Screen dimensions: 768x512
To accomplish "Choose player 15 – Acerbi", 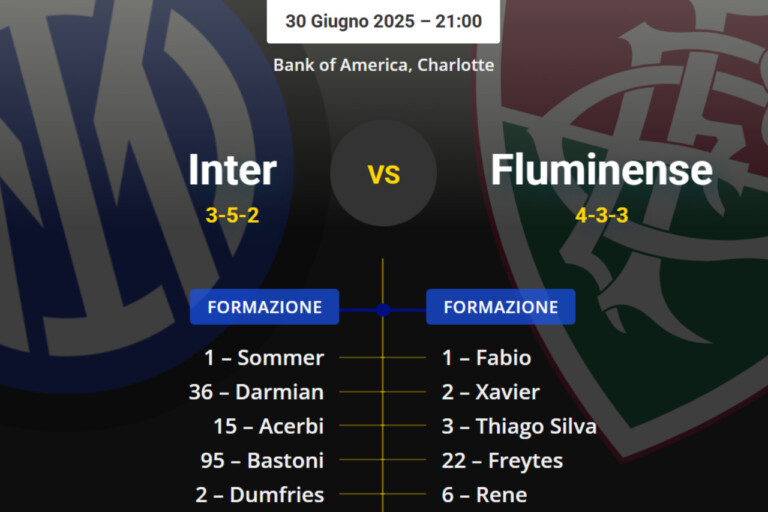I will (x=268, y=426).
